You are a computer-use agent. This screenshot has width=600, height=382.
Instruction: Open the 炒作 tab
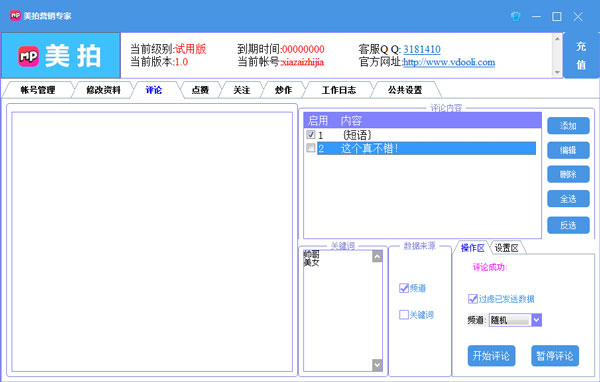[284, 90]
